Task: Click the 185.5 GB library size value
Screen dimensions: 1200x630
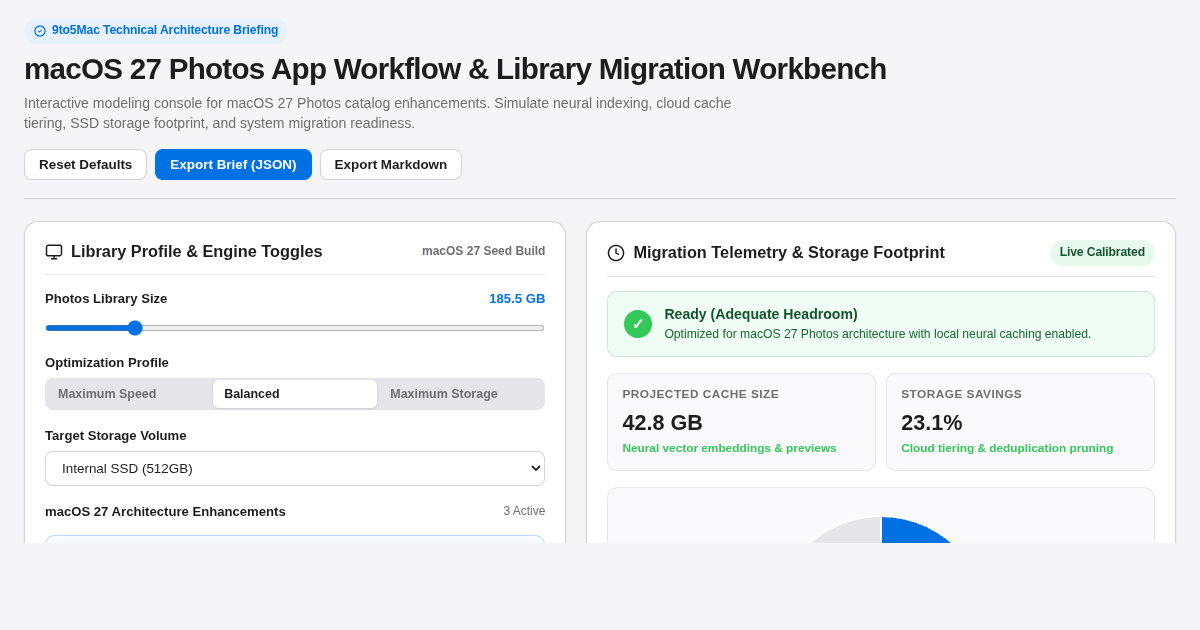Action: (517, 298)
